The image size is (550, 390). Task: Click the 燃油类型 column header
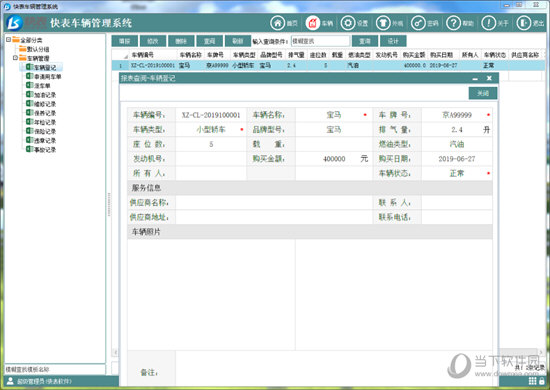[x=359, y=55]
